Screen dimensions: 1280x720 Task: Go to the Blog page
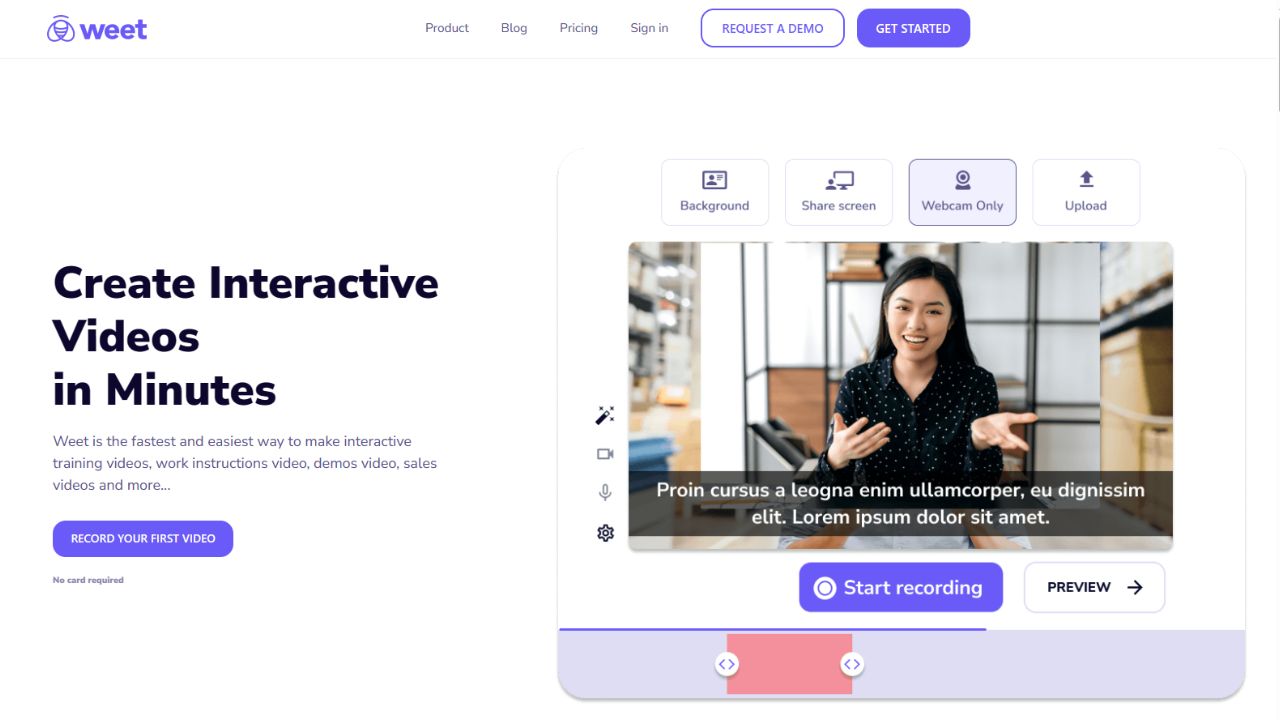click(514, 28)
